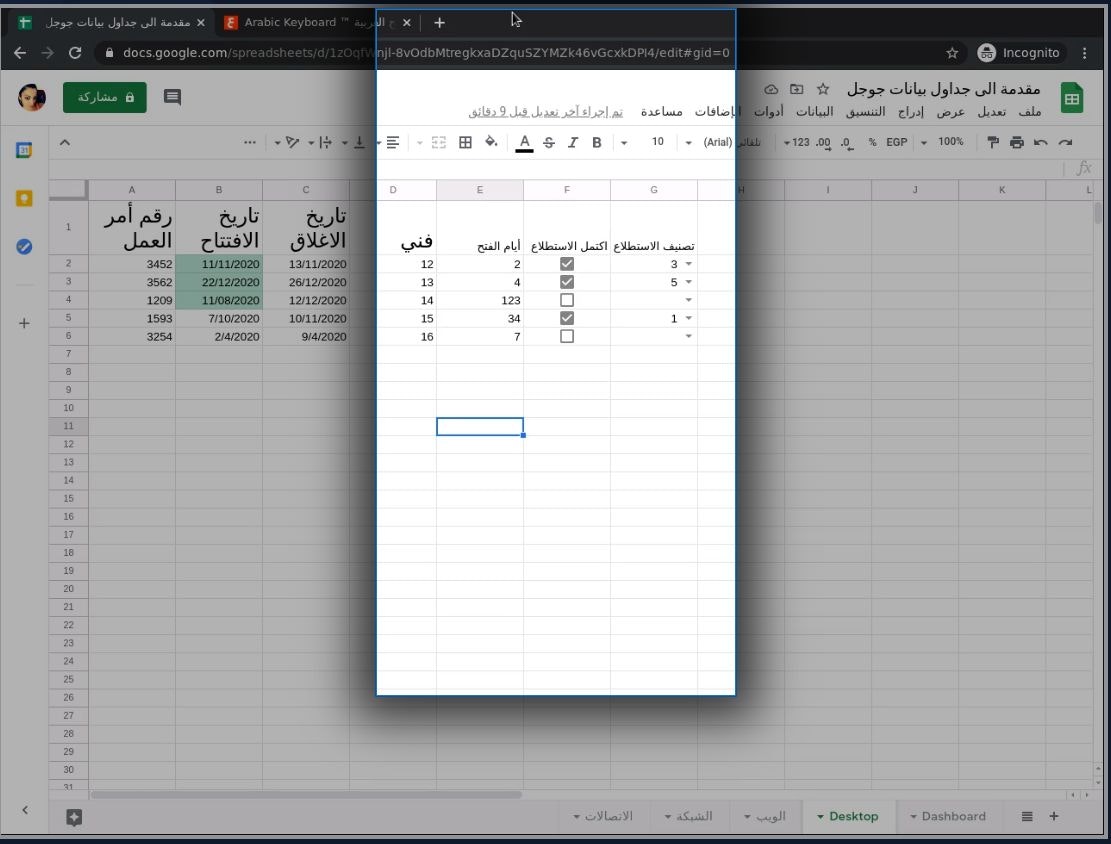
Task: Click the account avatar picture
Action: pos(32,97)
